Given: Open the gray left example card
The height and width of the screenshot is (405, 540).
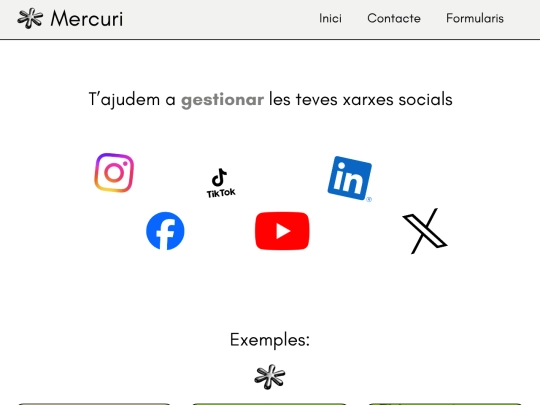Looking at the screenshot, I should pos(94,403).
